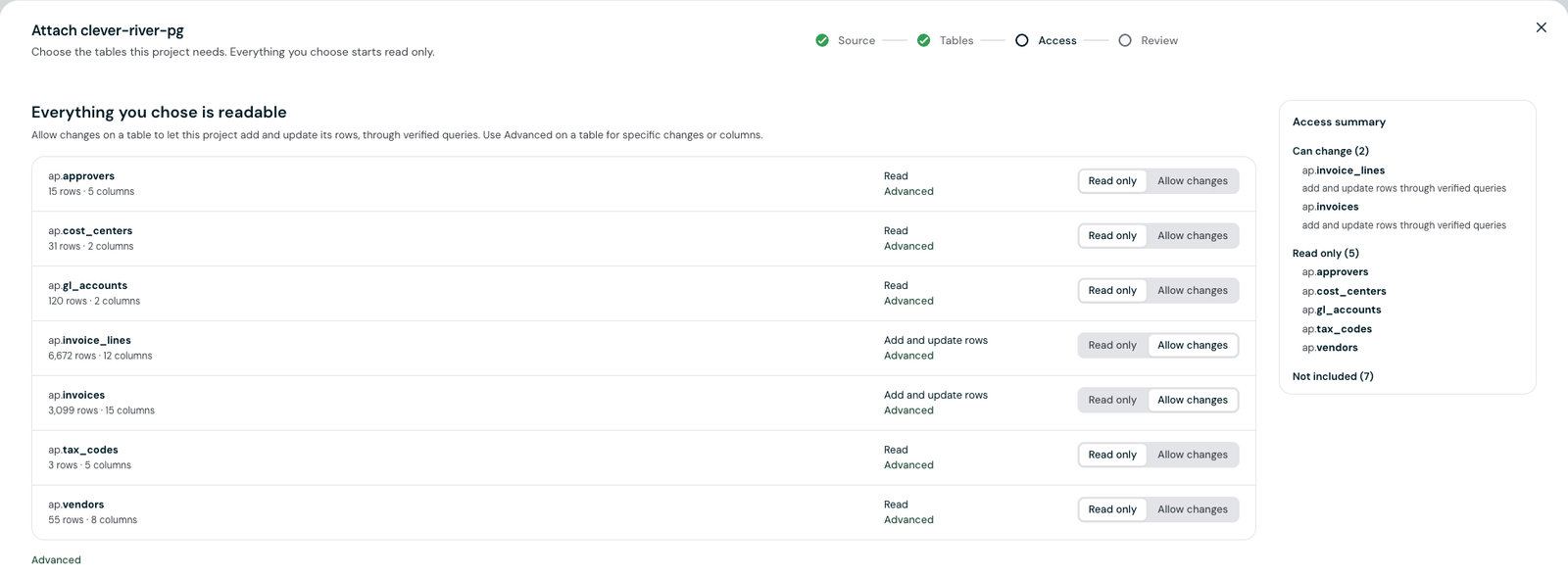
Task: Click ap.approvers in Access summary
Action: point(1335,272)
